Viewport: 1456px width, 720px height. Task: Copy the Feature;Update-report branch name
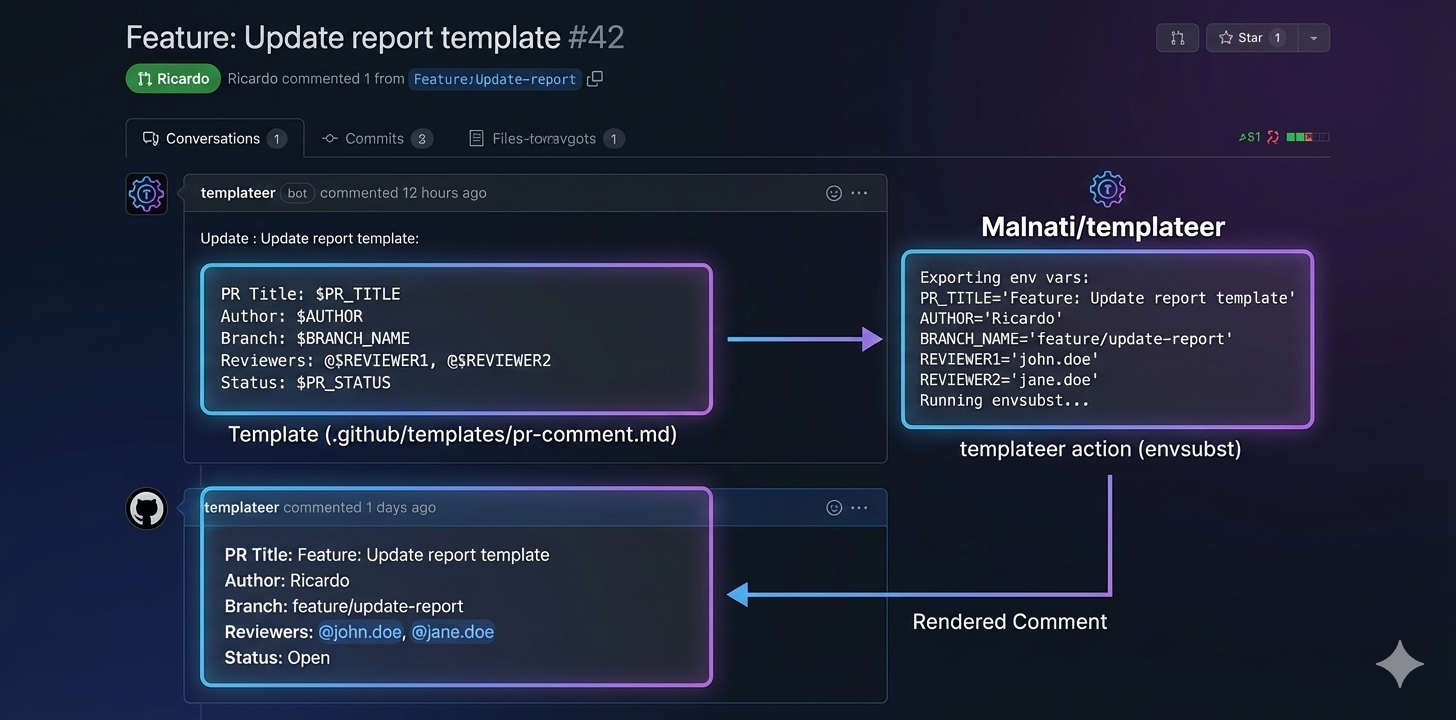pos(594,77)
